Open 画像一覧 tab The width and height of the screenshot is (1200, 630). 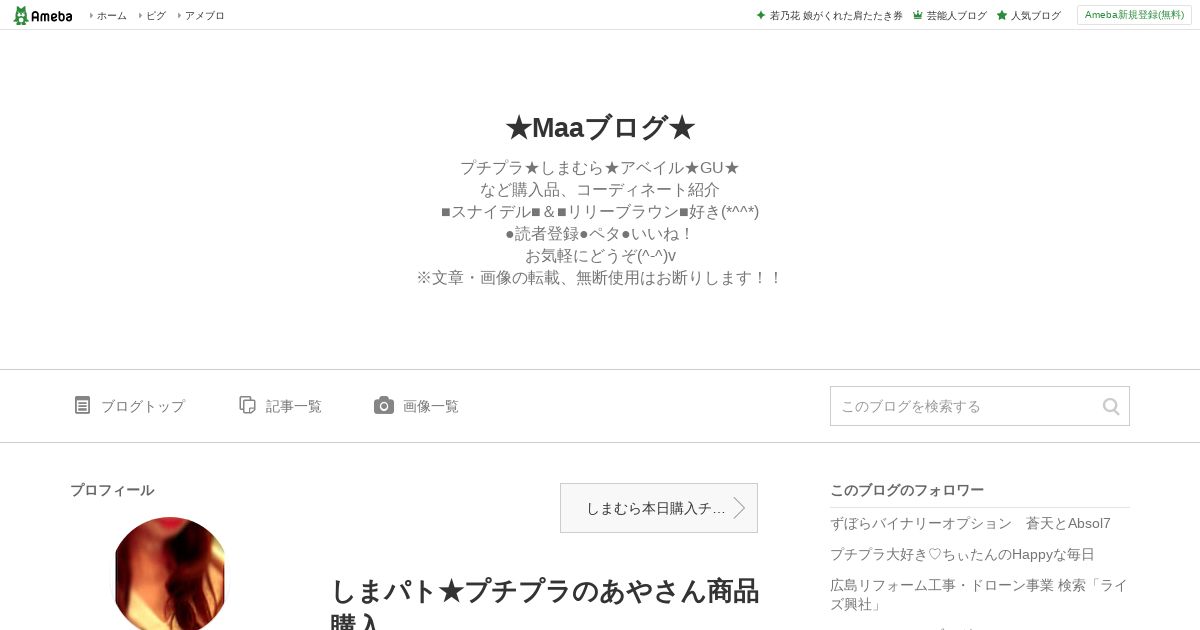coord(431,406)
